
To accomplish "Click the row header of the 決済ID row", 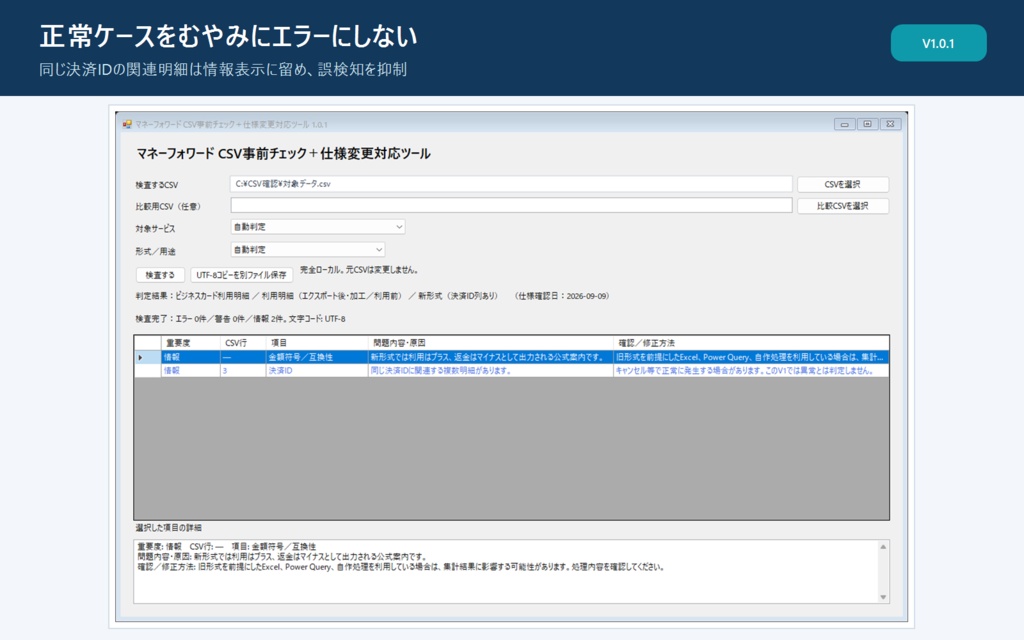I will pos(148,370).
